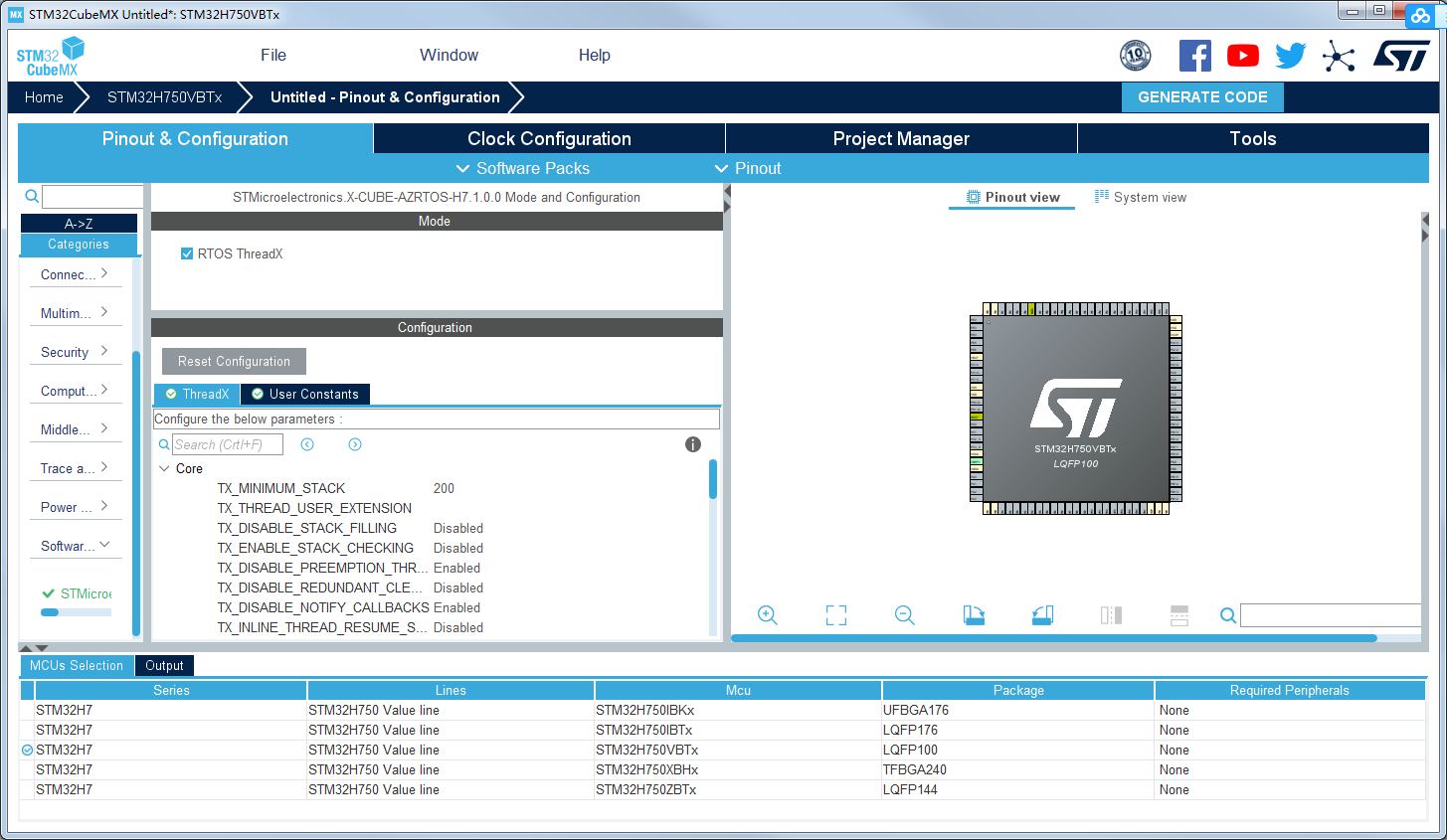The image size is (1447, 840).
Task: Select the Categories view button
Action: pyautogui.click(x=79, y=245)
